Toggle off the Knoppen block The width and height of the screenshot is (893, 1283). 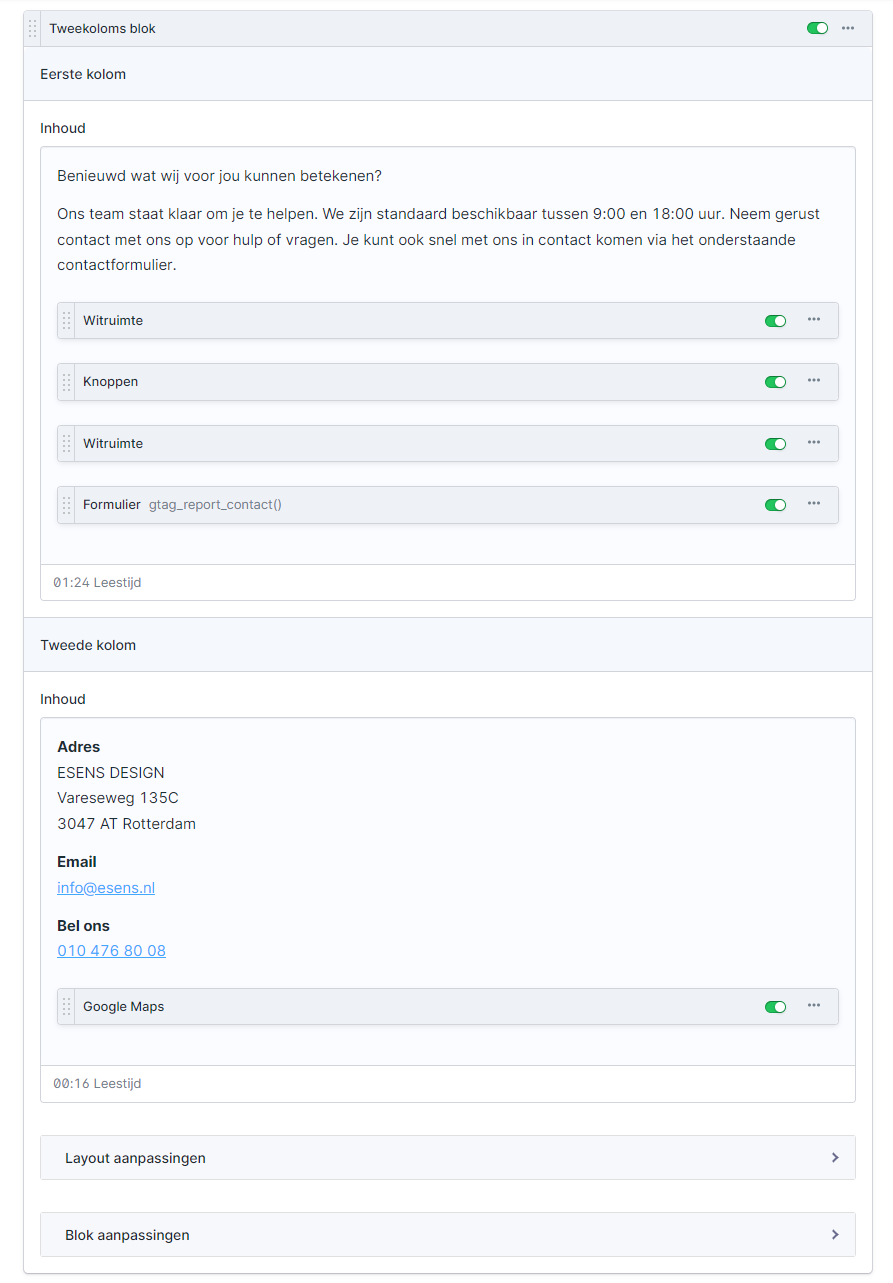(775, 382)
